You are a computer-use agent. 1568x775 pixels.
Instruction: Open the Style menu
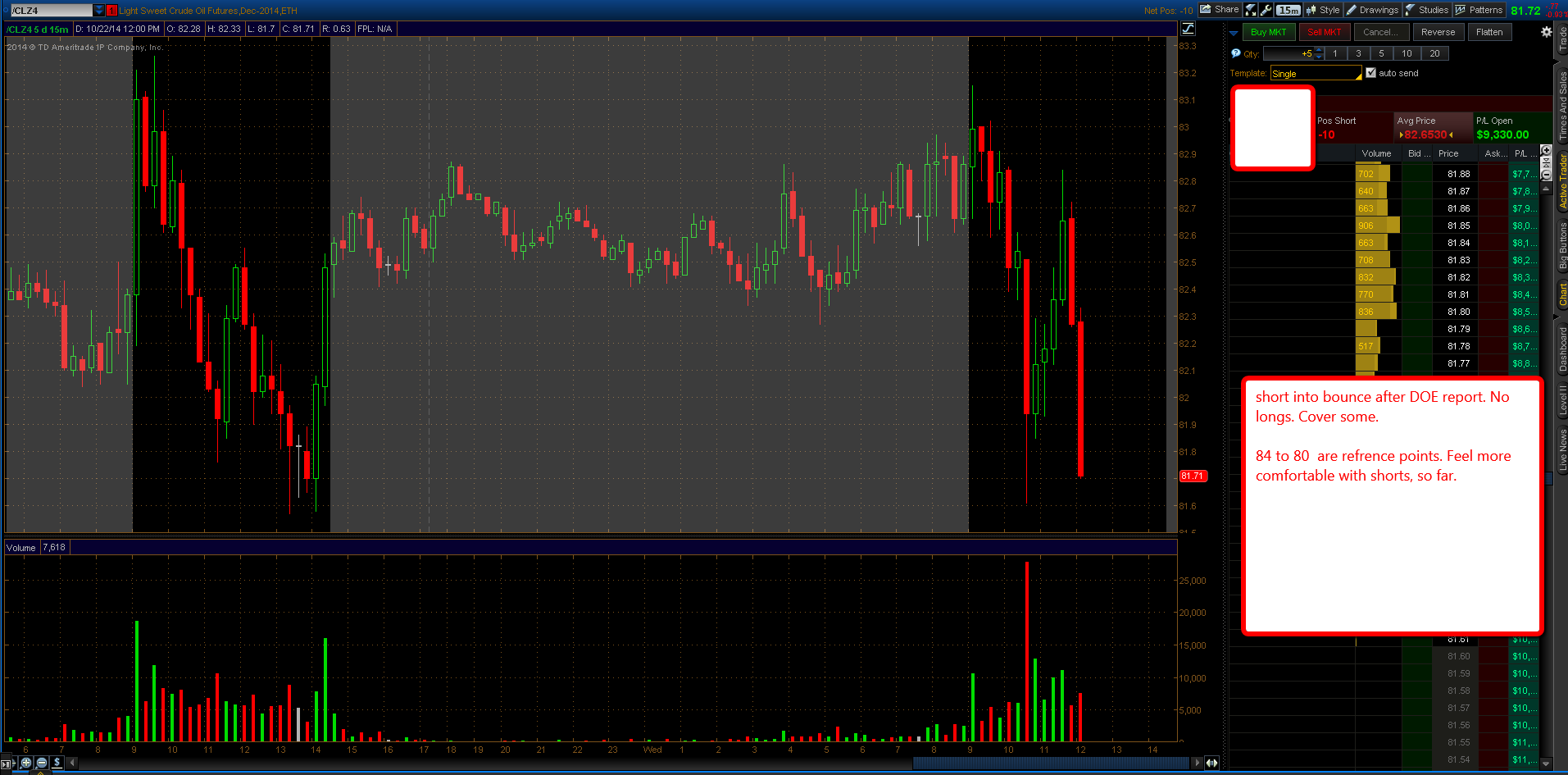pos(1323,10)
